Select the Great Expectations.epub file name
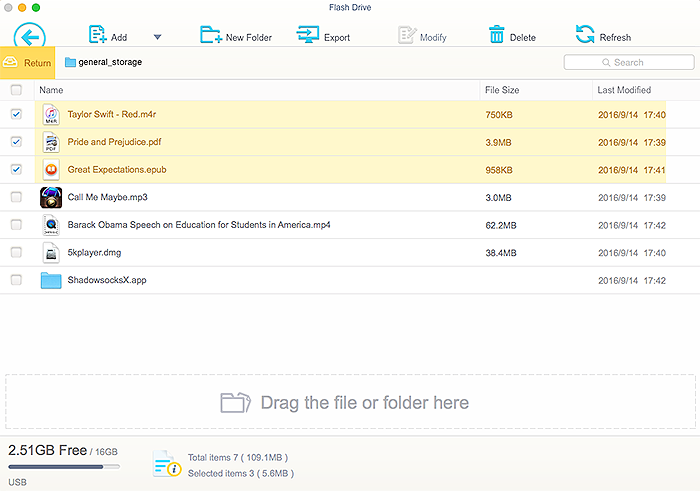Image resolution: width=700 pixels, height=491 pixels. point(117,170)
